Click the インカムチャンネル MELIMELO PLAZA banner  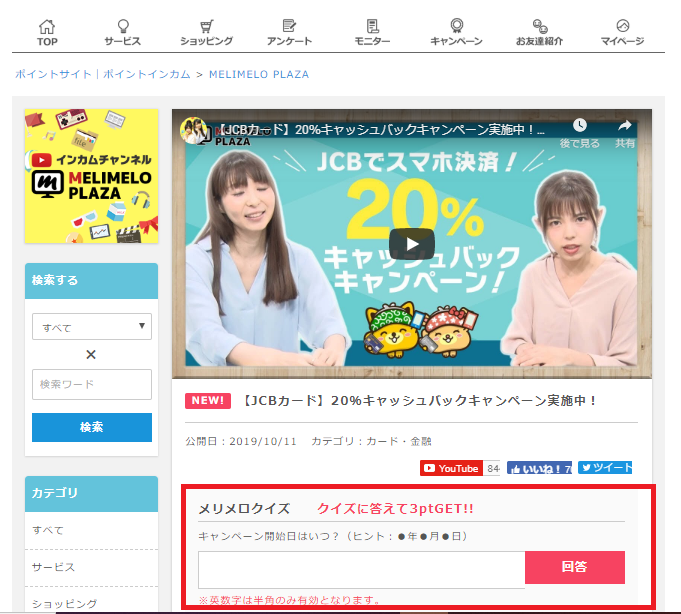click(92, 176)
